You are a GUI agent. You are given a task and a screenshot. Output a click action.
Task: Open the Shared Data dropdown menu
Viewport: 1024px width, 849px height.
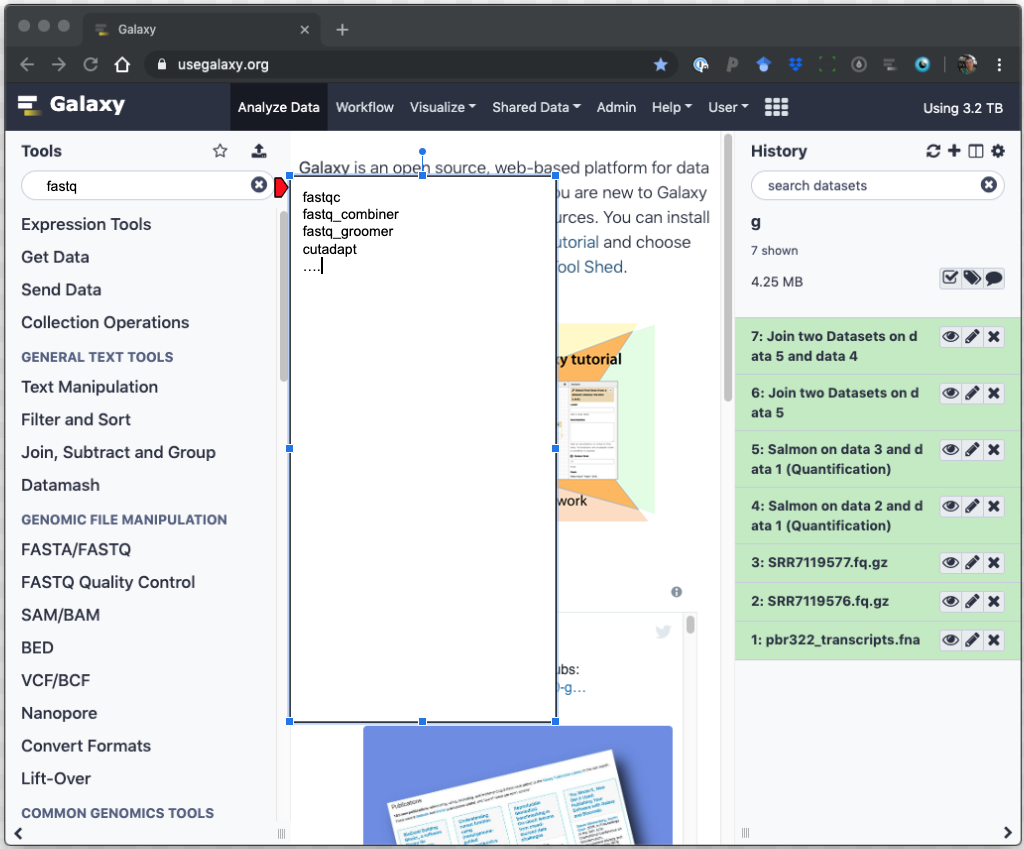(536, 107)
